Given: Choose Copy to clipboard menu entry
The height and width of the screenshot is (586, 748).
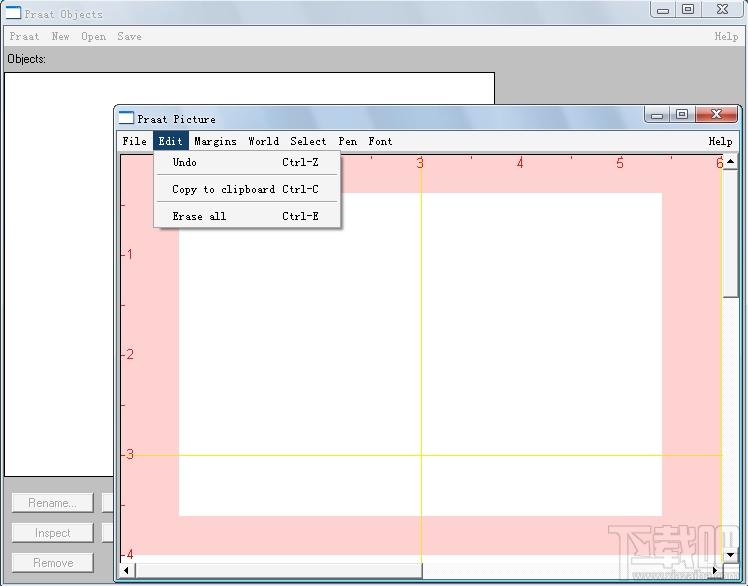Looking at the screenshot, I should [x=247, y=189].
